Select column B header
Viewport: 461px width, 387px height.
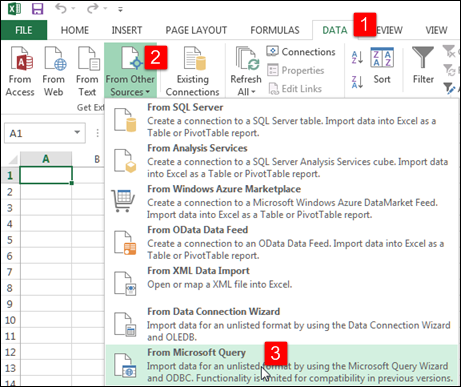(97, 159)
